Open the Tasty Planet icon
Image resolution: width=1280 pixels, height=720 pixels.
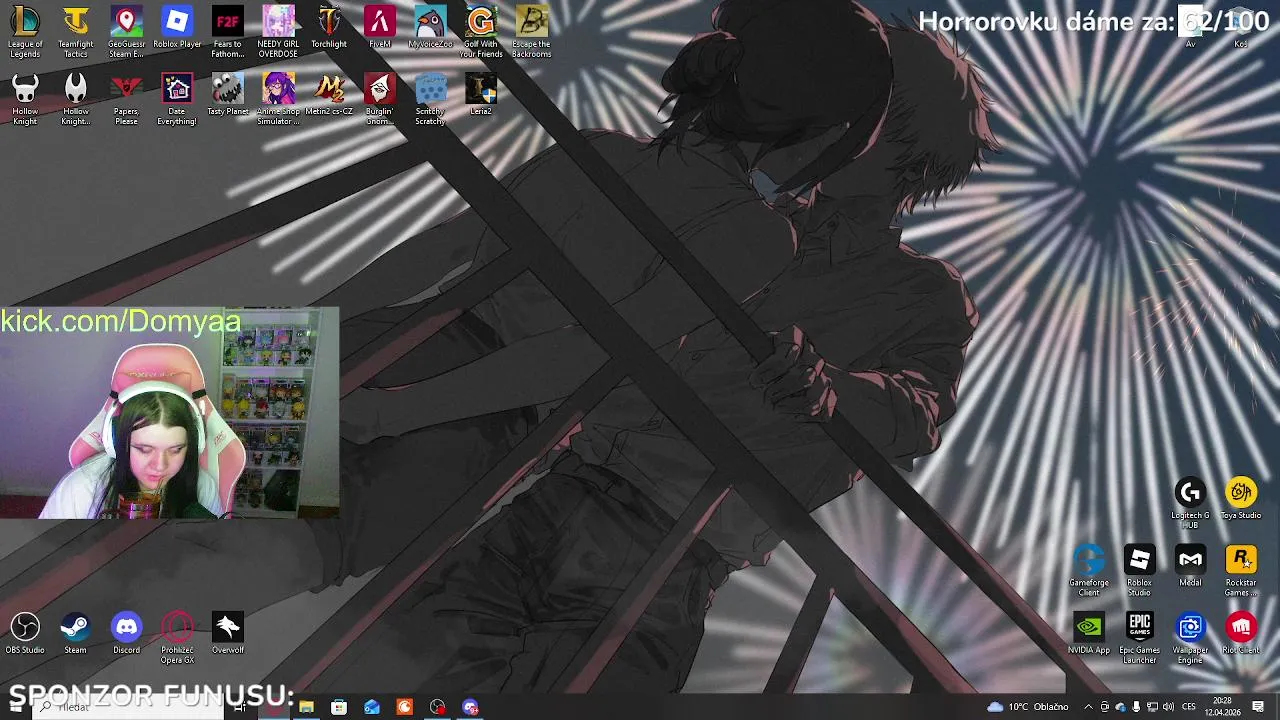coord(227,95)
